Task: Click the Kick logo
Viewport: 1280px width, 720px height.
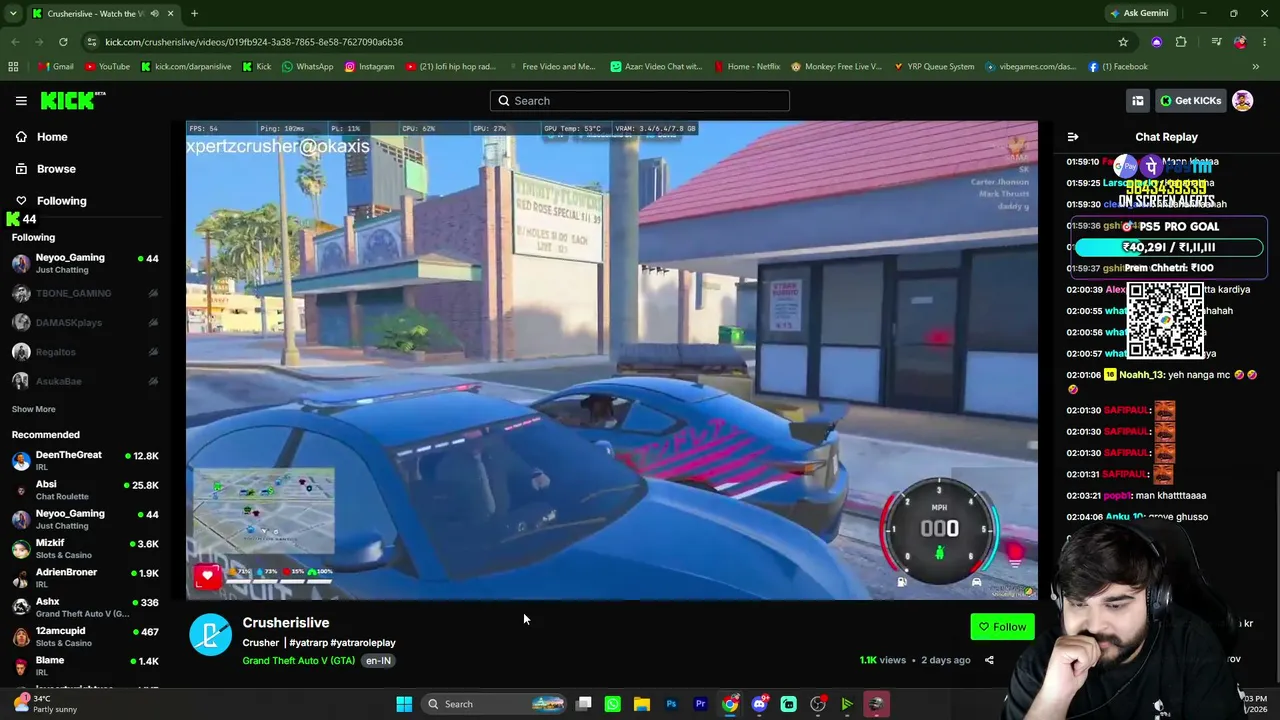Action: click(x=73, y=100)
